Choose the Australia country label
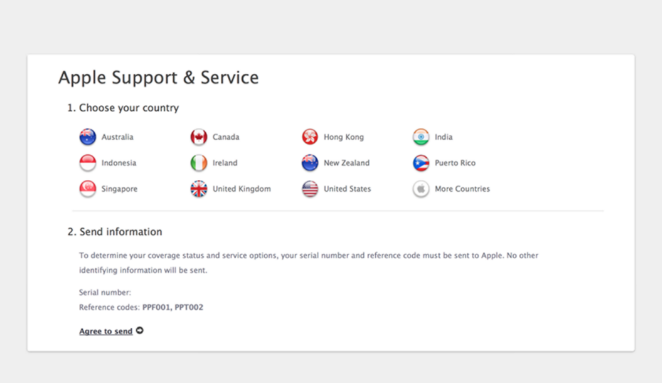Viewport: 662px width, 383px height. point(117,137)
